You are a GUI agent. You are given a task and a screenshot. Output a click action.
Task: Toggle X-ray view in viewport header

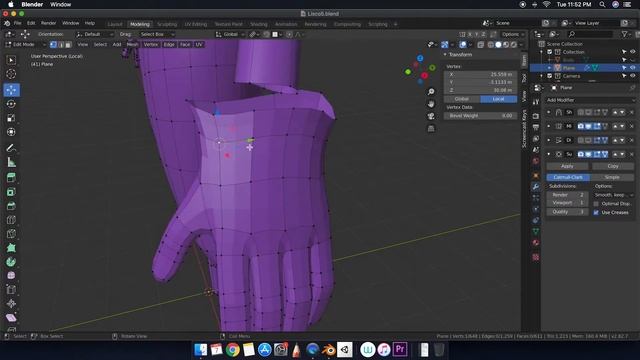[481, 44]
